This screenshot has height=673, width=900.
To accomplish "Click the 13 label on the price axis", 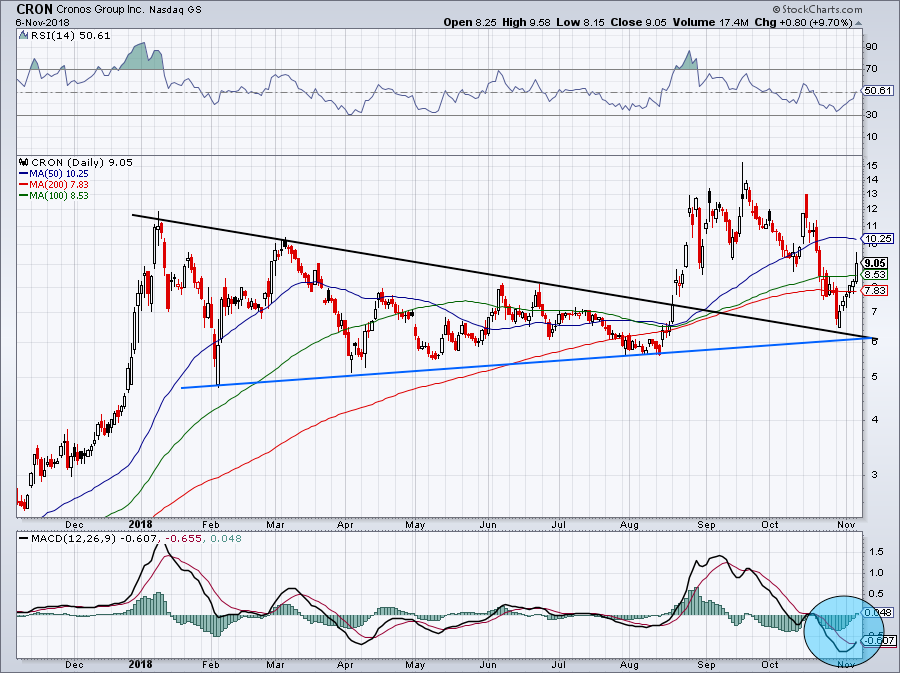I will [871, 194].
